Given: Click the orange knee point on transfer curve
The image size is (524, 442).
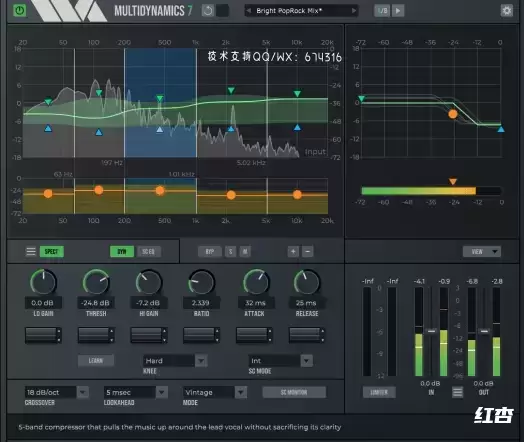Looking at the screenshot, I should point(453,114).
